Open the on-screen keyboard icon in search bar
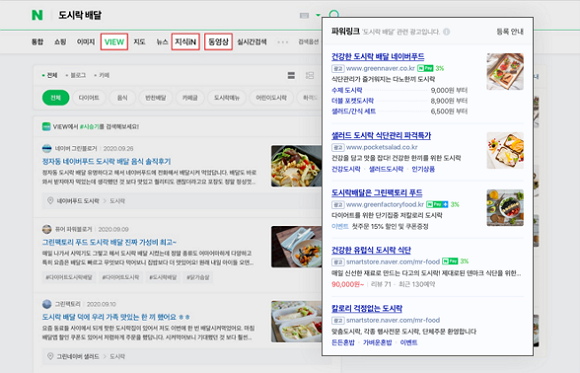The image size is (580, 373). [304, 16]
